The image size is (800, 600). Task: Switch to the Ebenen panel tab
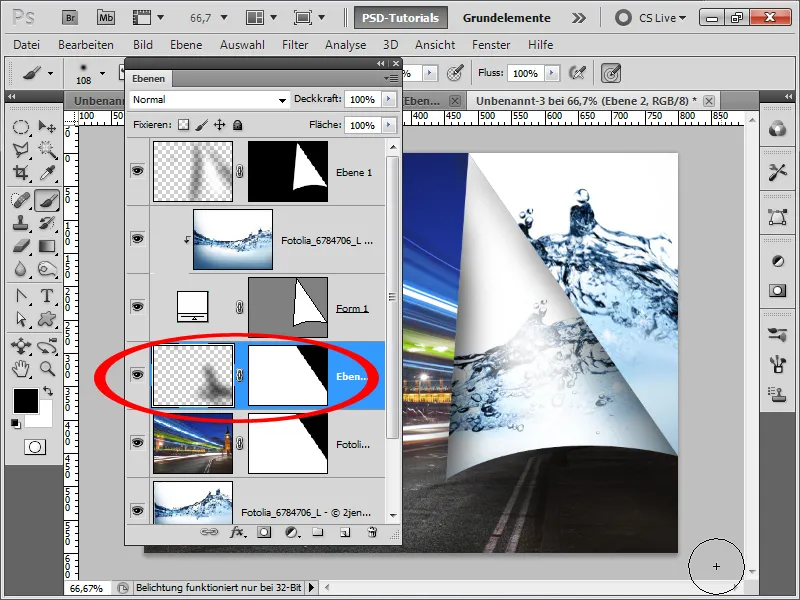(146, 78)
